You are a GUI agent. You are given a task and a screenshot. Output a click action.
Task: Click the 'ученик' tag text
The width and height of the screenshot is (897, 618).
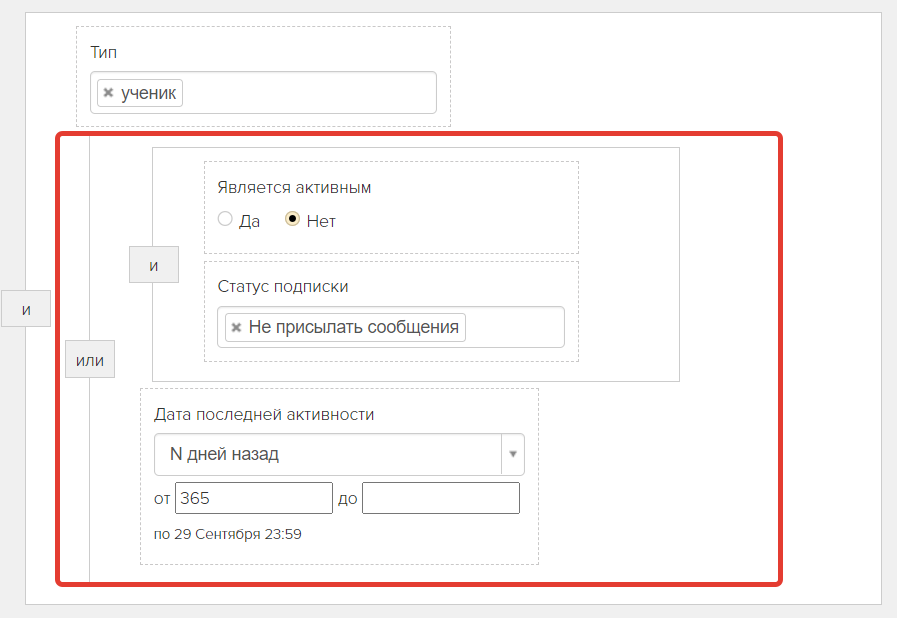click(x=148, y=93)
